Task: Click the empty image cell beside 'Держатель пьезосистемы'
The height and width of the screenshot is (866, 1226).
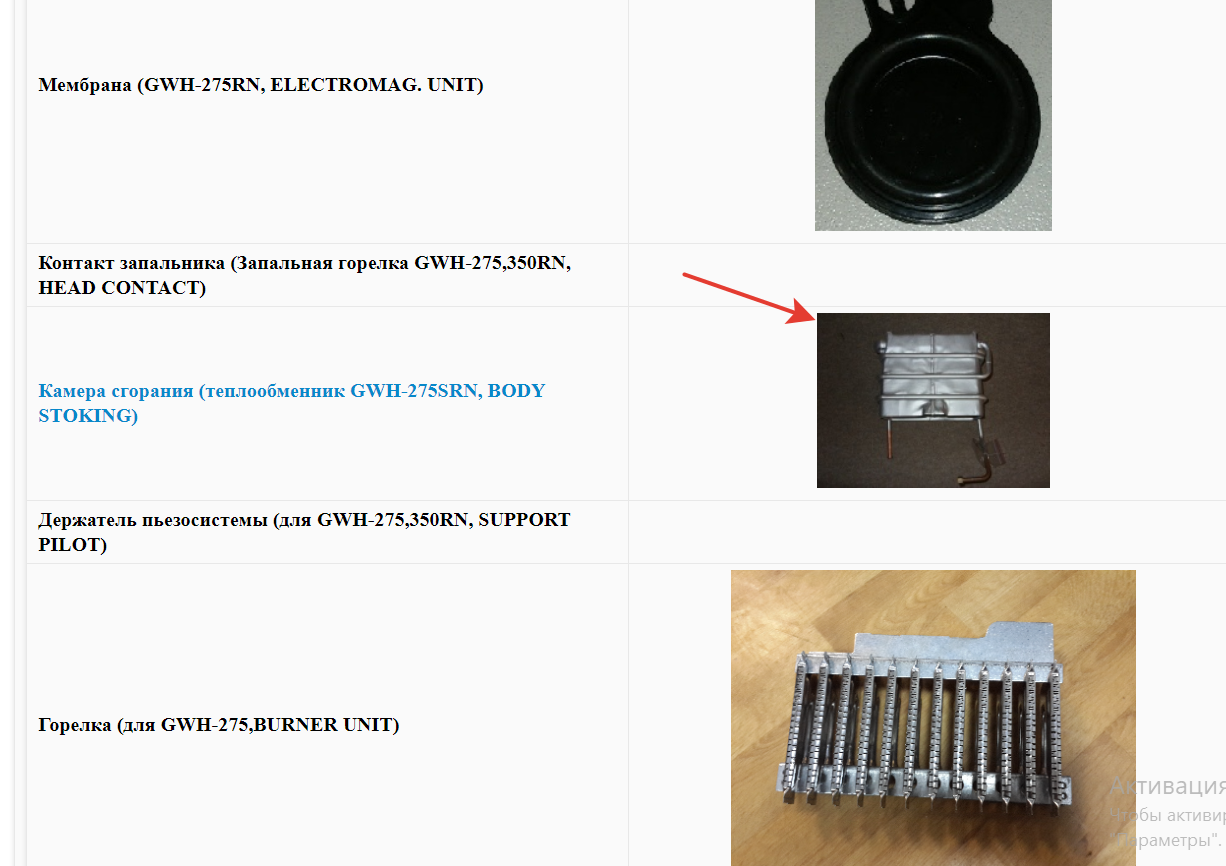Action: [927, 532]
